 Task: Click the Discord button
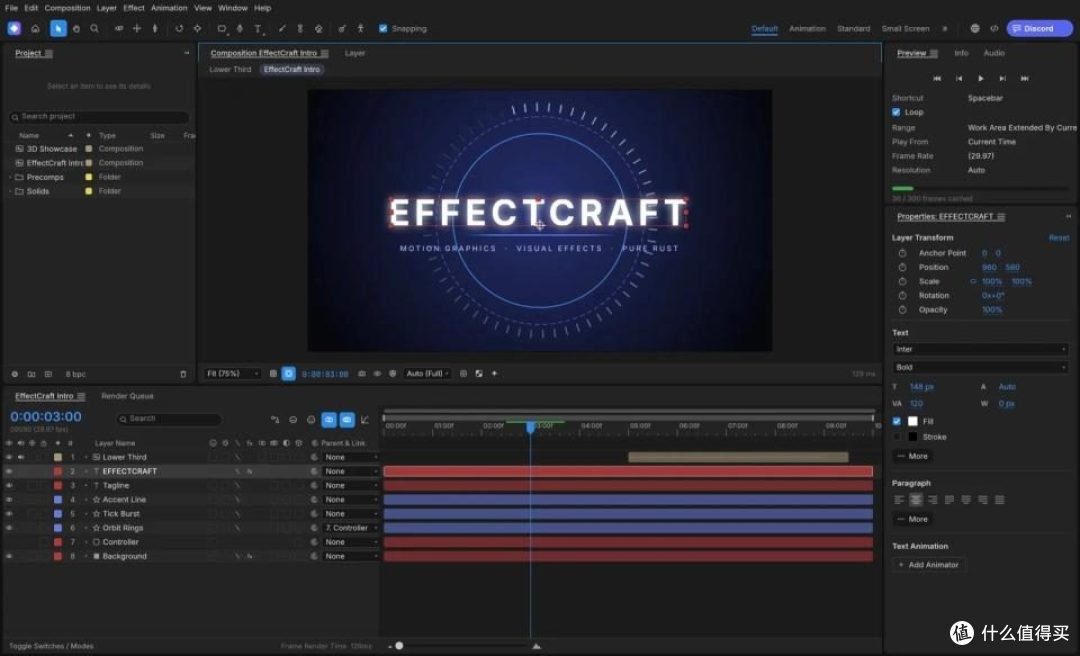tap(1039, 28)
